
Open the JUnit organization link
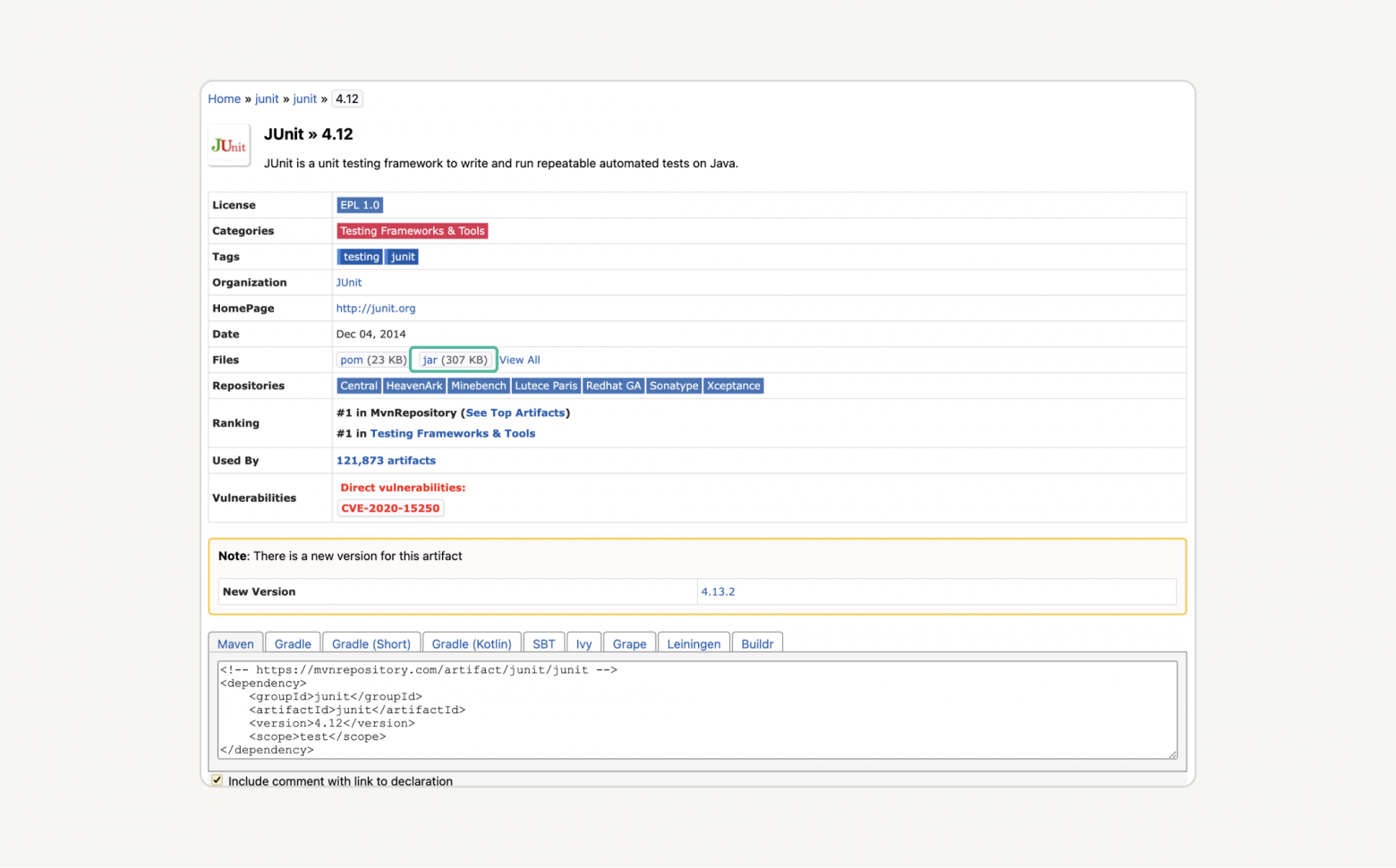[349, 283]
